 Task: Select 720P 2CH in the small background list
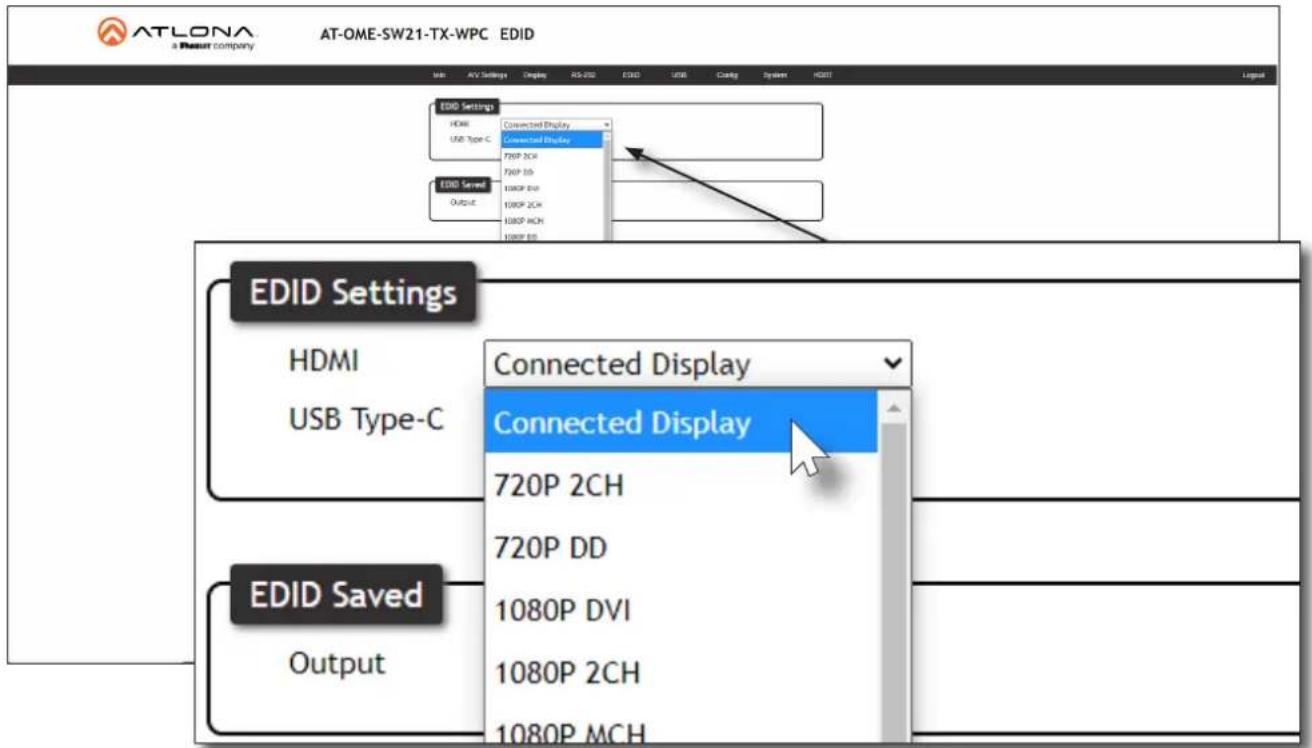pyautogui.click(x=553, y=157)
